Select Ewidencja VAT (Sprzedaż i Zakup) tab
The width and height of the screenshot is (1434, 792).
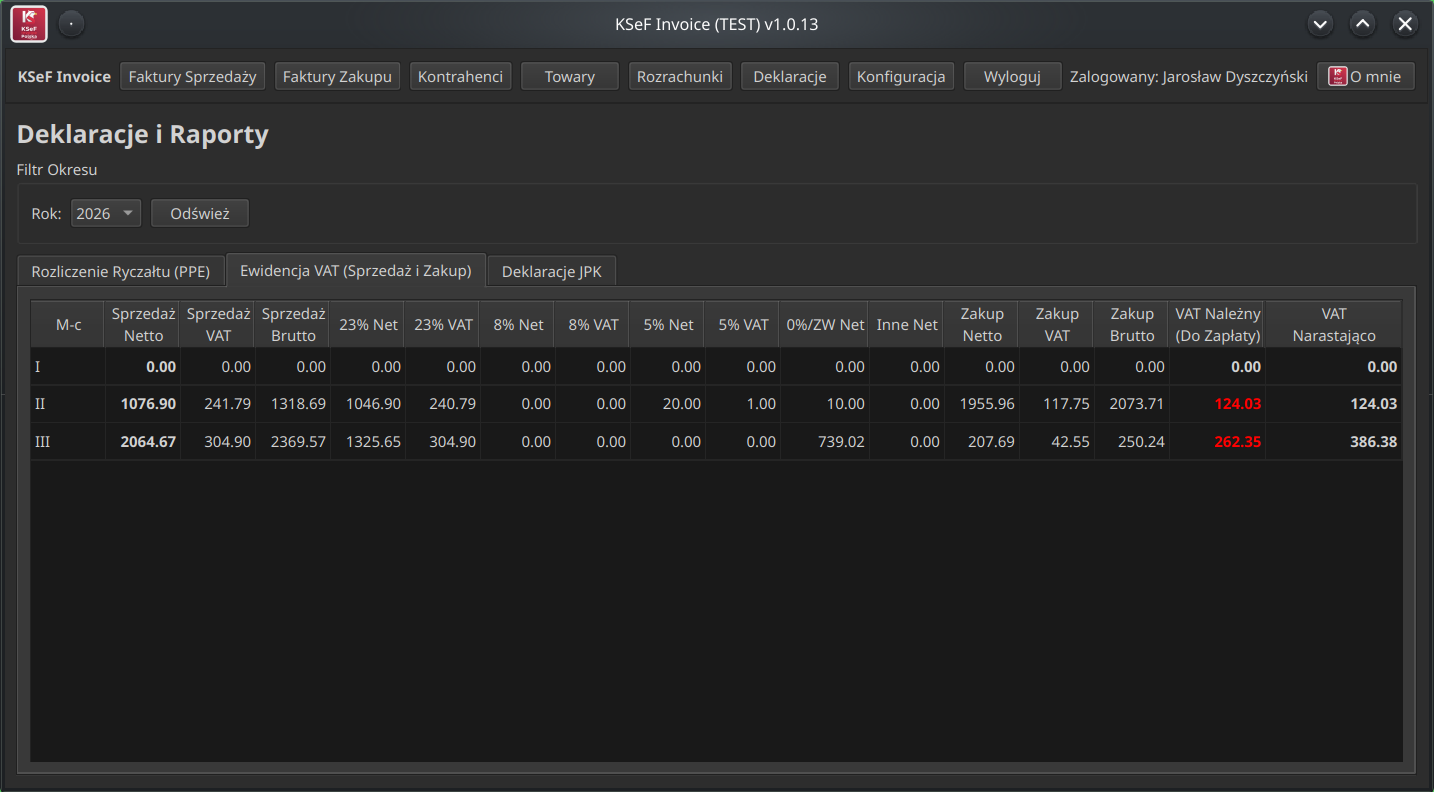[x=355, y=270]
